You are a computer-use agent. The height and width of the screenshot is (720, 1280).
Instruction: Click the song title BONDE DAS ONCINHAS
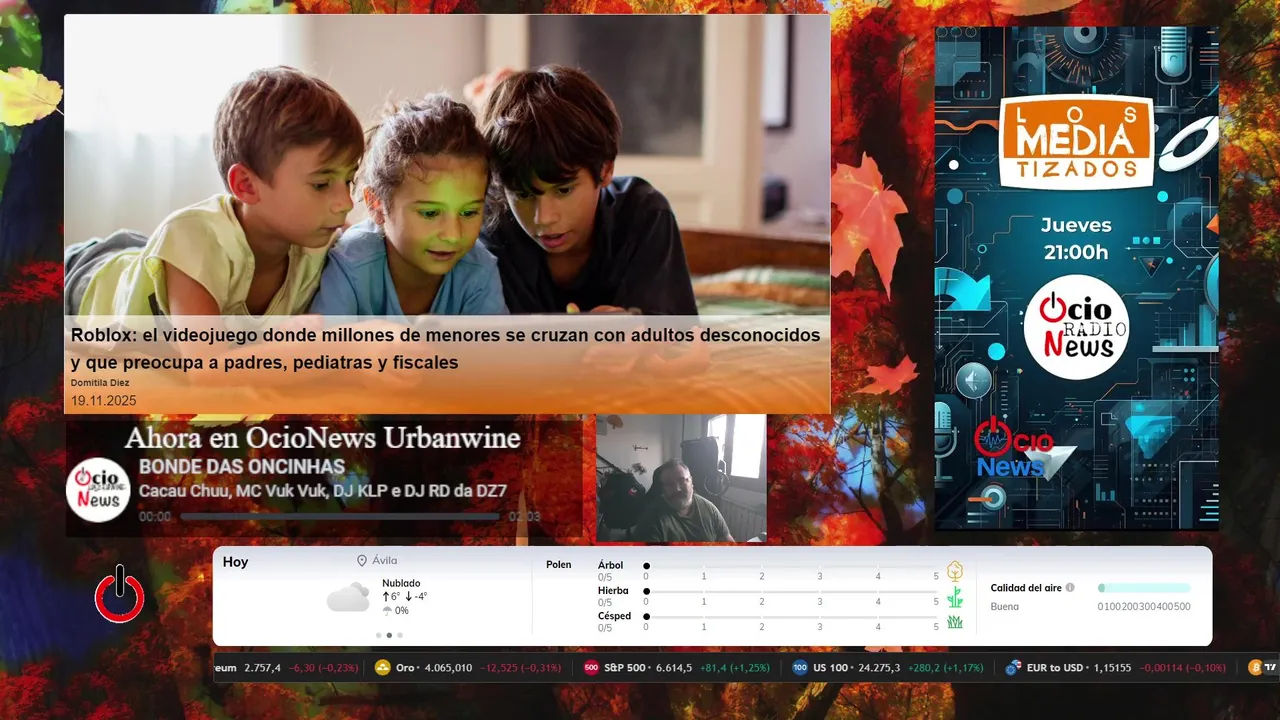click(x=242, y=467)
